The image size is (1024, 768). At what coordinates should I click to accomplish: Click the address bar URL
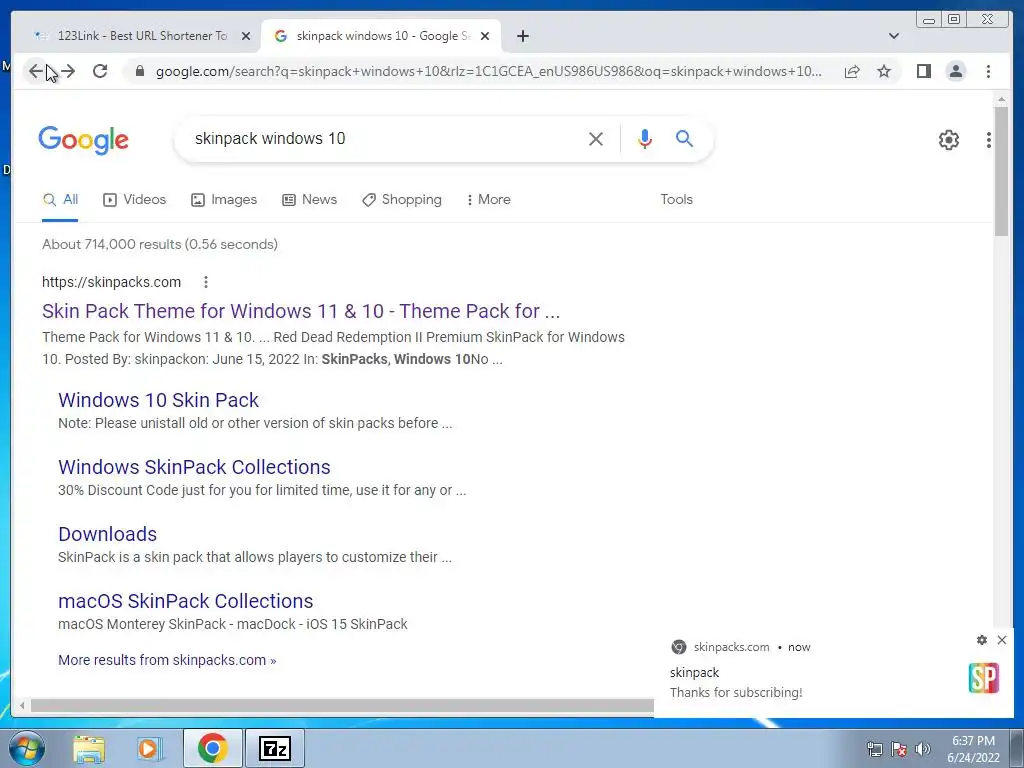[x=488, y=71]
